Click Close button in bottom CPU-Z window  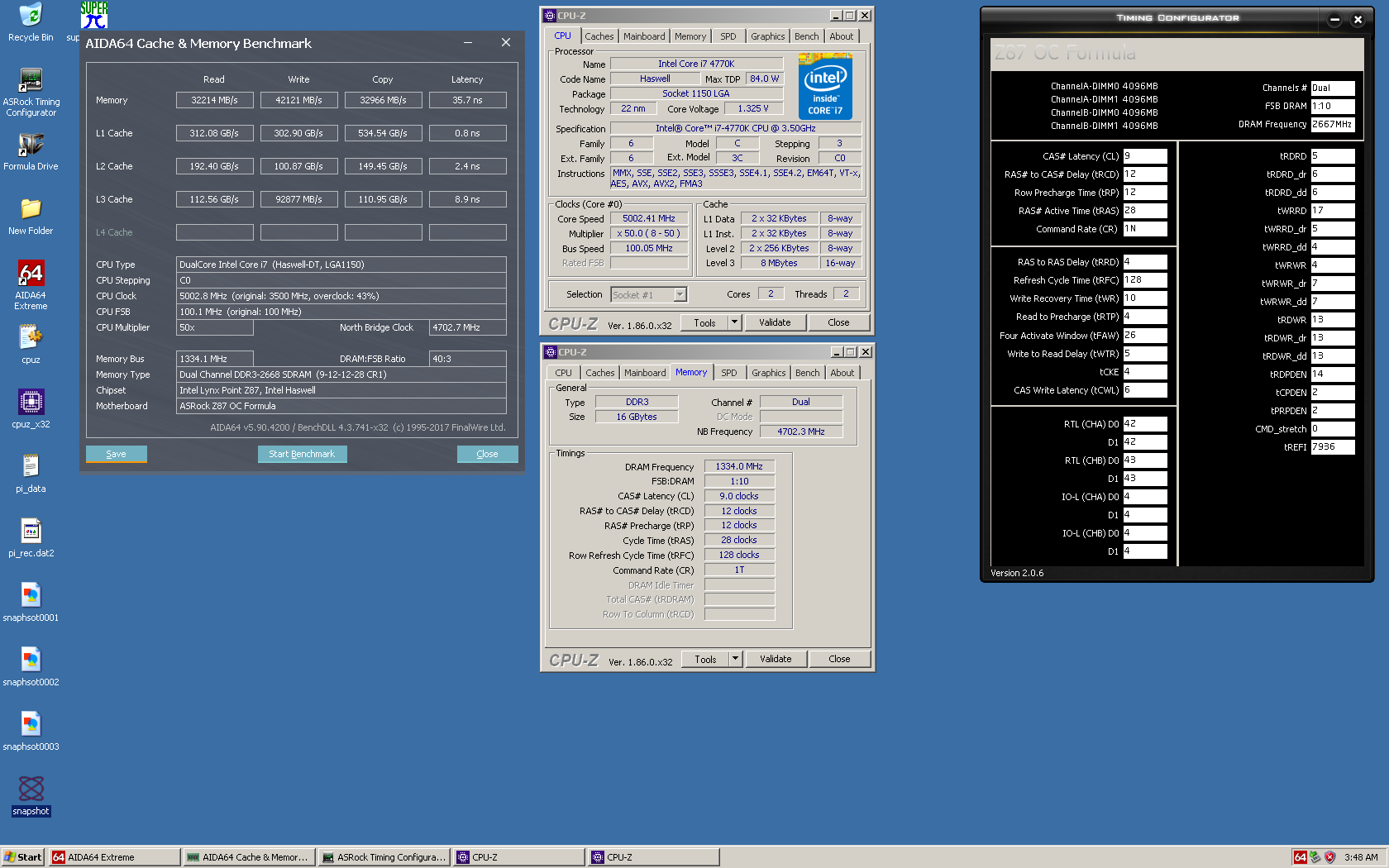[x=839, y=659]
